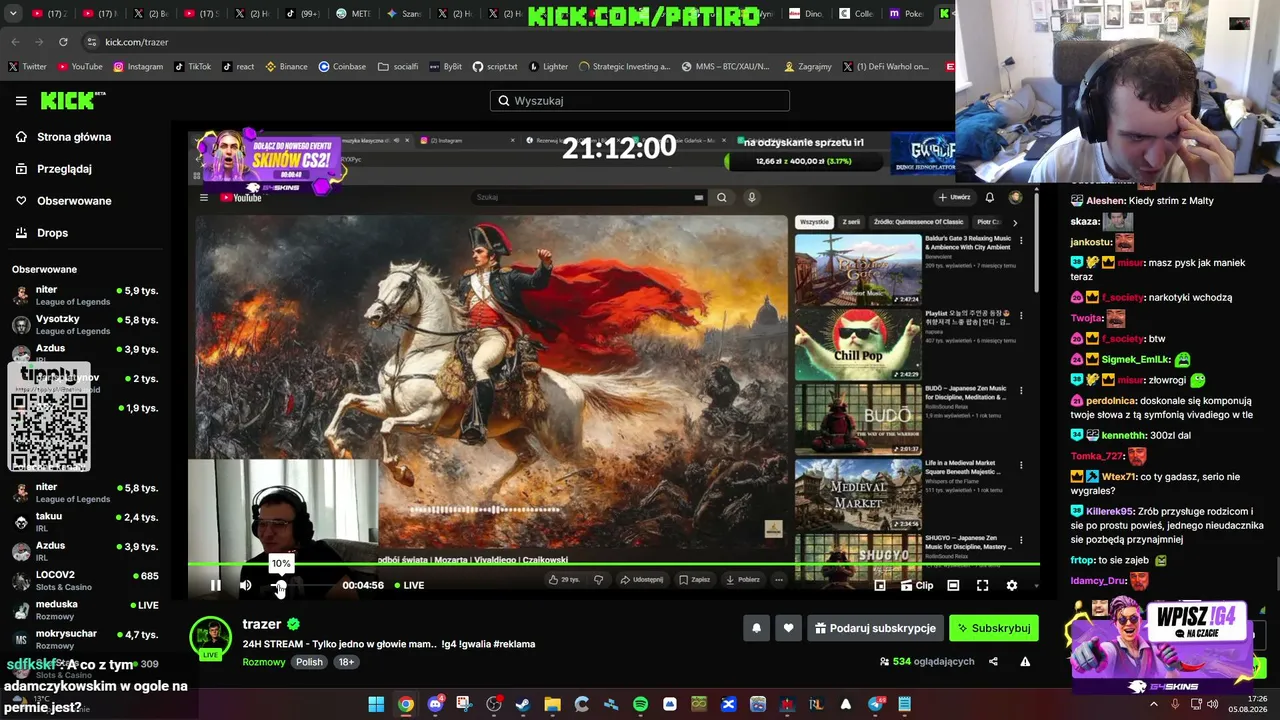The image size is (1280, 720).
Task: Open the YouTube bookmark
Action: click(x=80, y=67)
